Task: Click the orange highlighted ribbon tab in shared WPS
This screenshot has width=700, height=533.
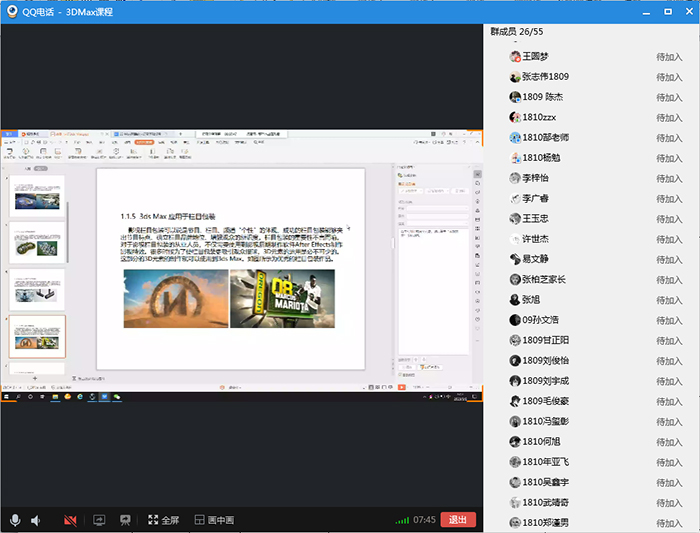Action: 144,142
